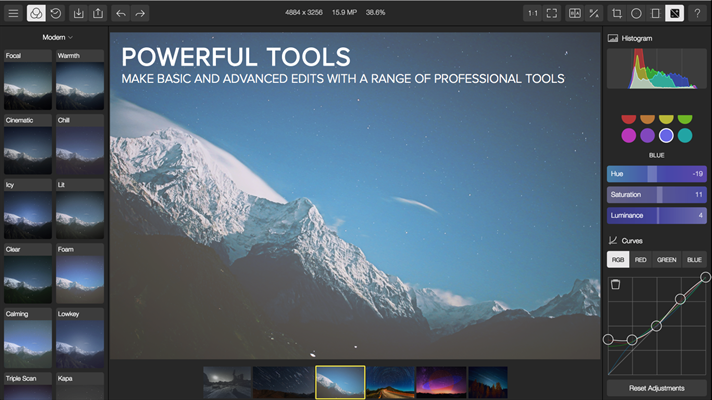Open the selected mountain photo thumbnail
Viewport: 712px width, 400px height.
pyautogui.click(x=340, y=382)
